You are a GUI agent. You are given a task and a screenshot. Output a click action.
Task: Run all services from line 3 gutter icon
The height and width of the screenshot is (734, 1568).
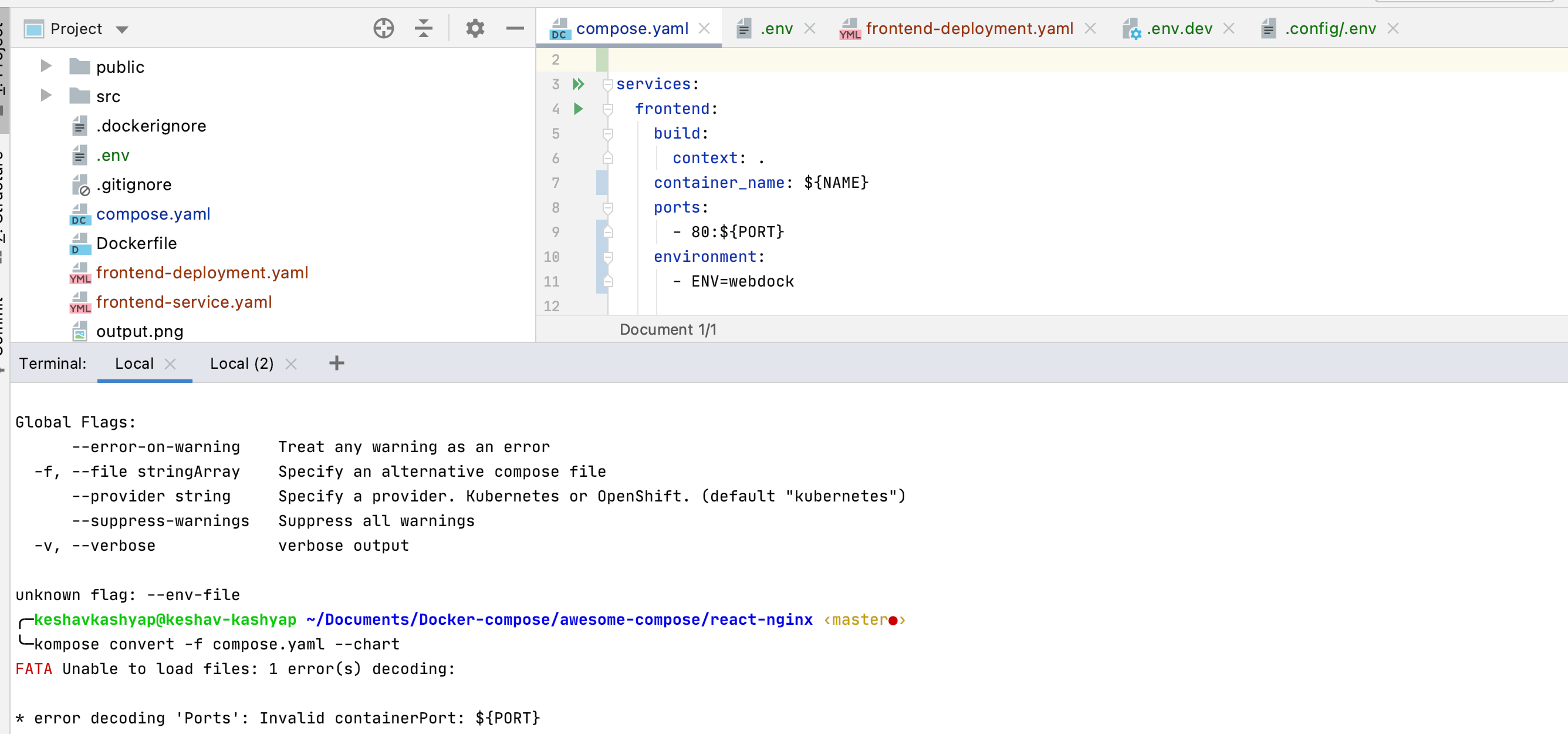click(577, 84)
